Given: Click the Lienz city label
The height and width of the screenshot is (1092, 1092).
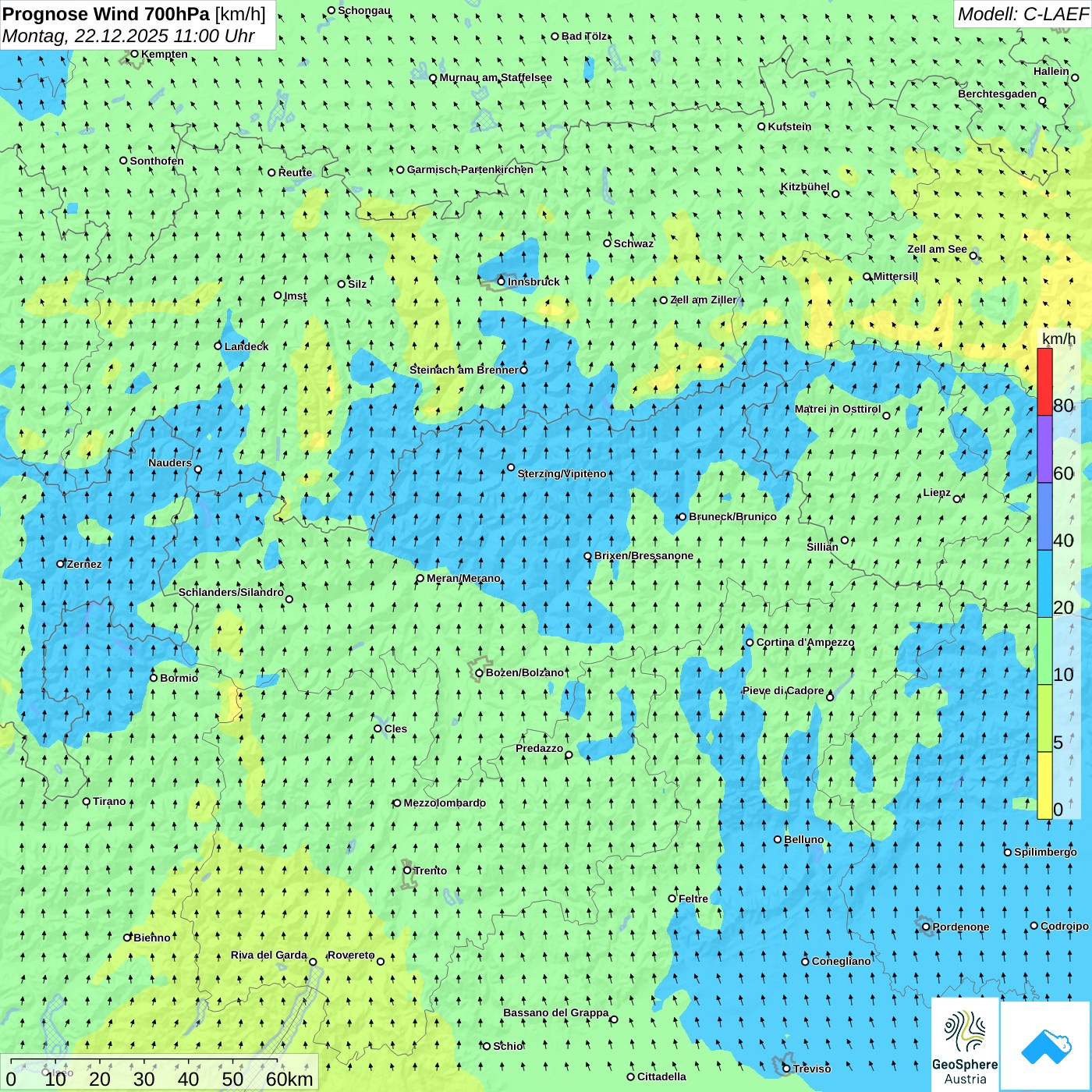Looking at the screenshot, I should click(x=937, y=492).
